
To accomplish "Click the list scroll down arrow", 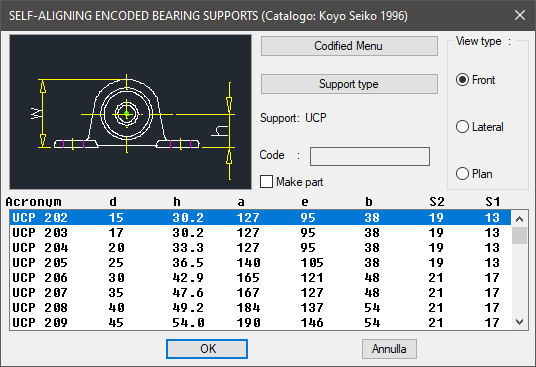I will click(519, 322).
